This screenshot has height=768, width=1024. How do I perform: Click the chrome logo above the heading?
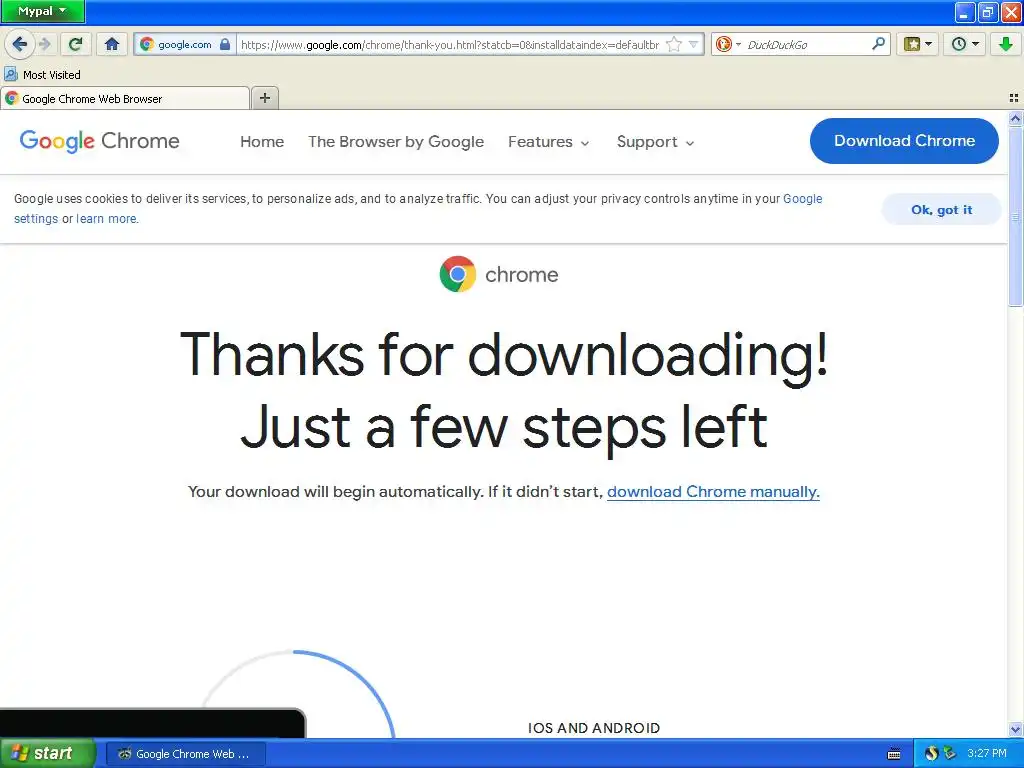[x=499, y=274]
